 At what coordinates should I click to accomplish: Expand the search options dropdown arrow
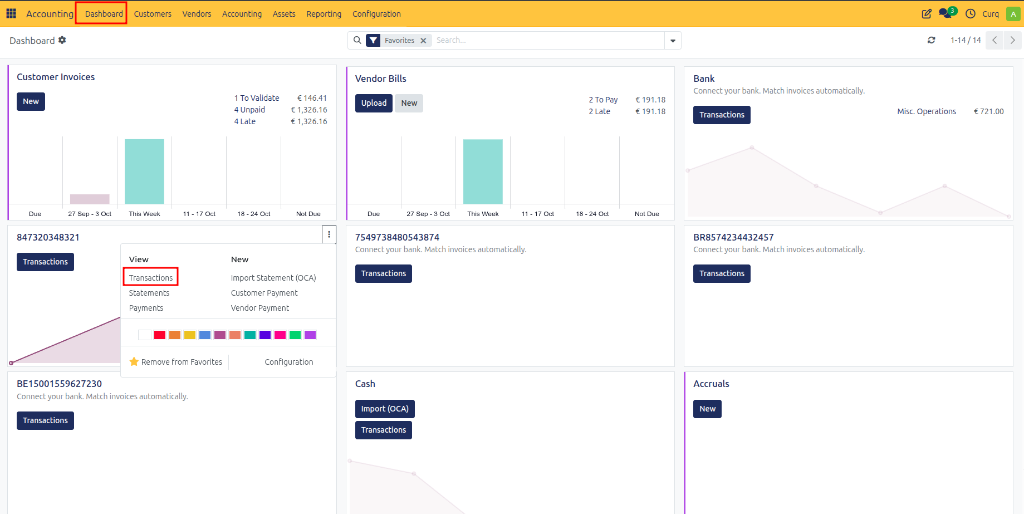673,40
